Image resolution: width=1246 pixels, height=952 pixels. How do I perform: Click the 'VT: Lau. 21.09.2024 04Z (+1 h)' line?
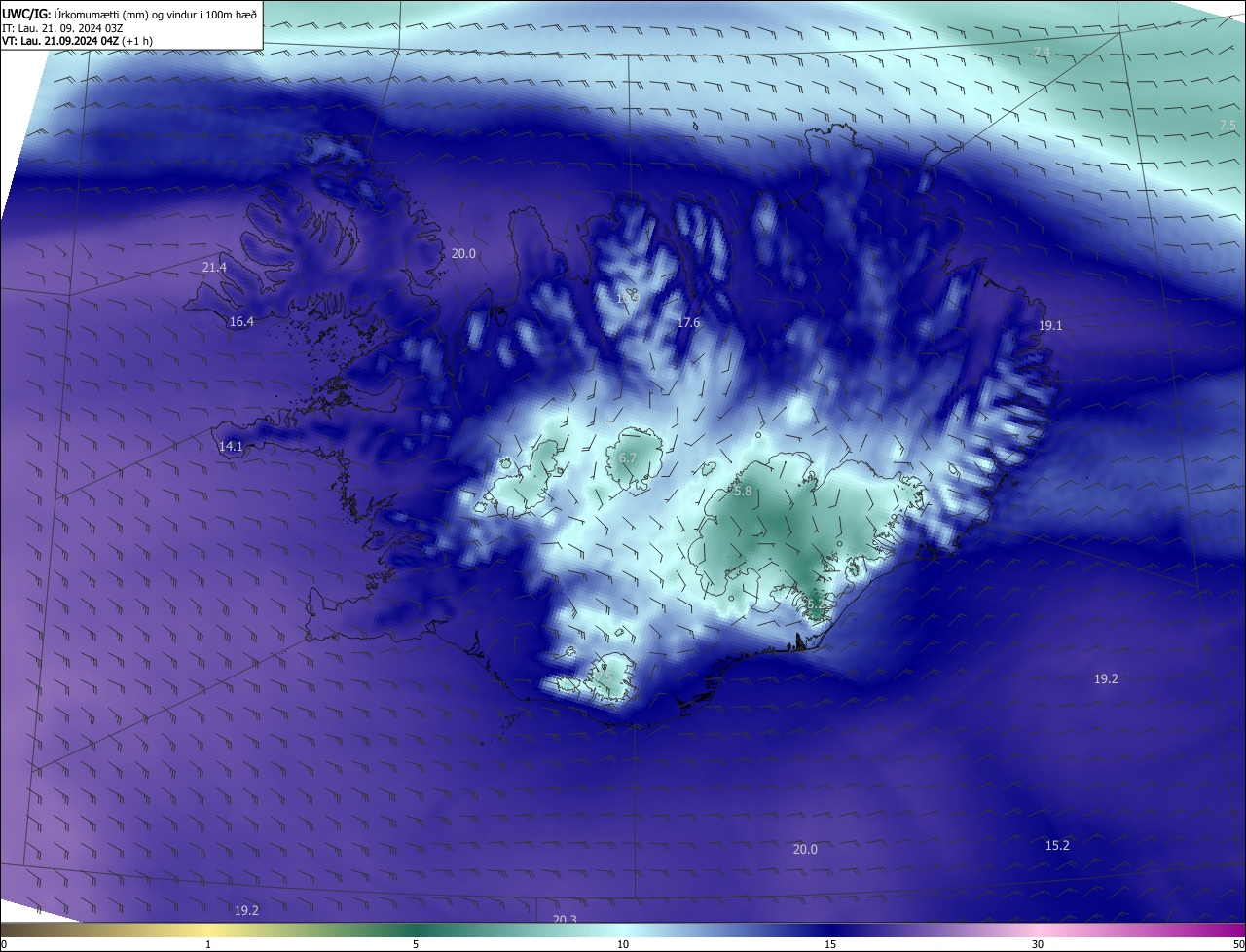click(x=78, y=41)
